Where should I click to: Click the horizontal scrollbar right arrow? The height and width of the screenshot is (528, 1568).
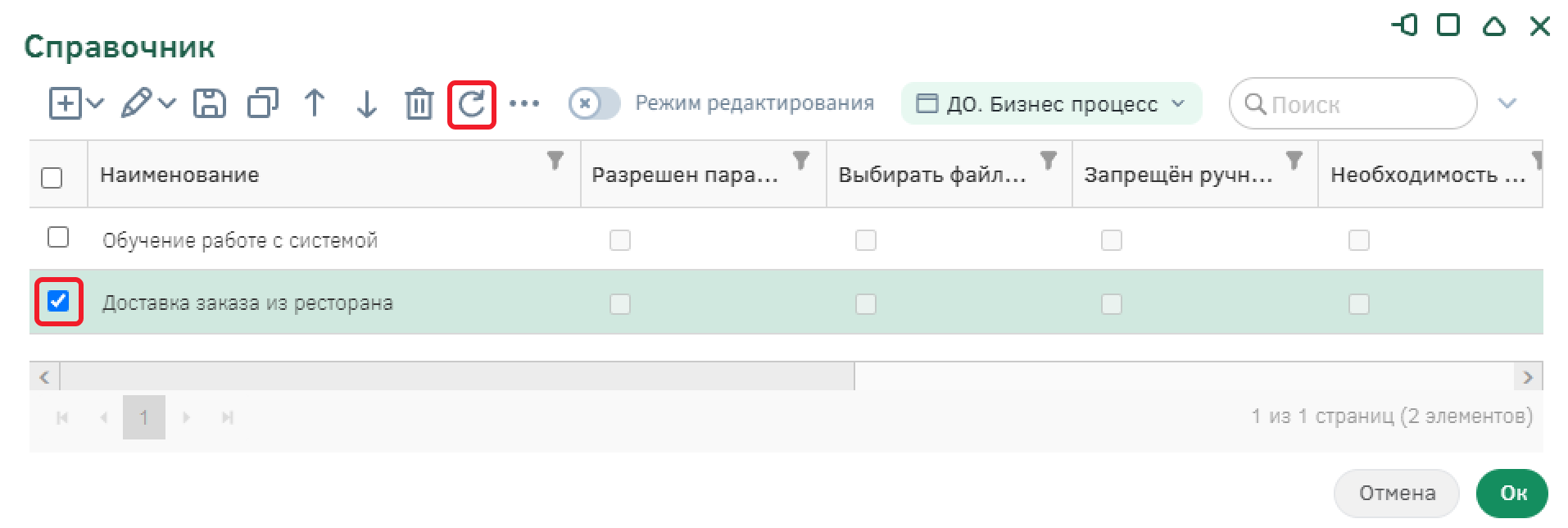coord(1527,377)
